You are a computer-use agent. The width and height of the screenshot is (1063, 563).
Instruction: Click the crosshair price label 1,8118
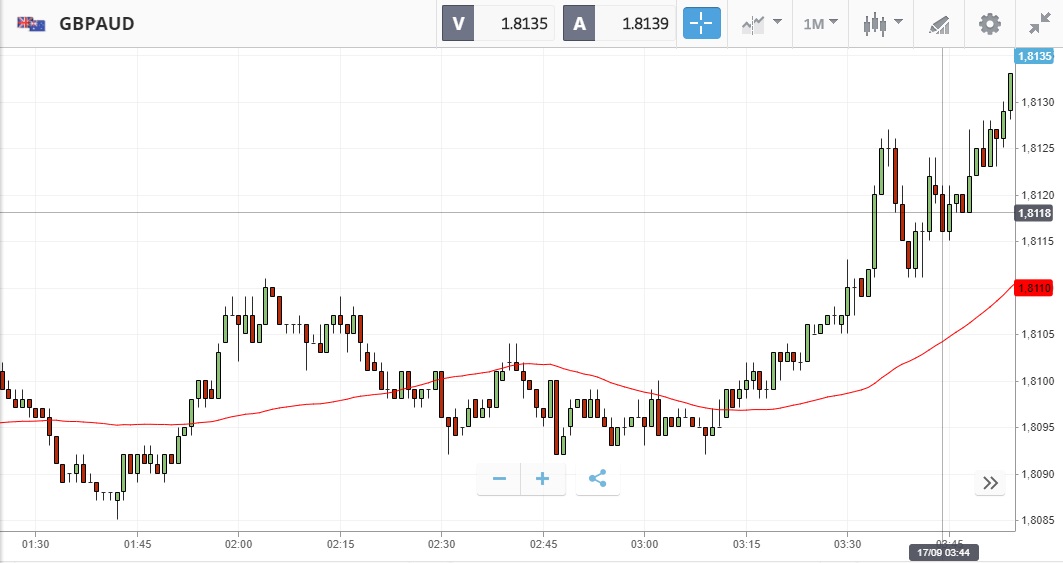1034,213
